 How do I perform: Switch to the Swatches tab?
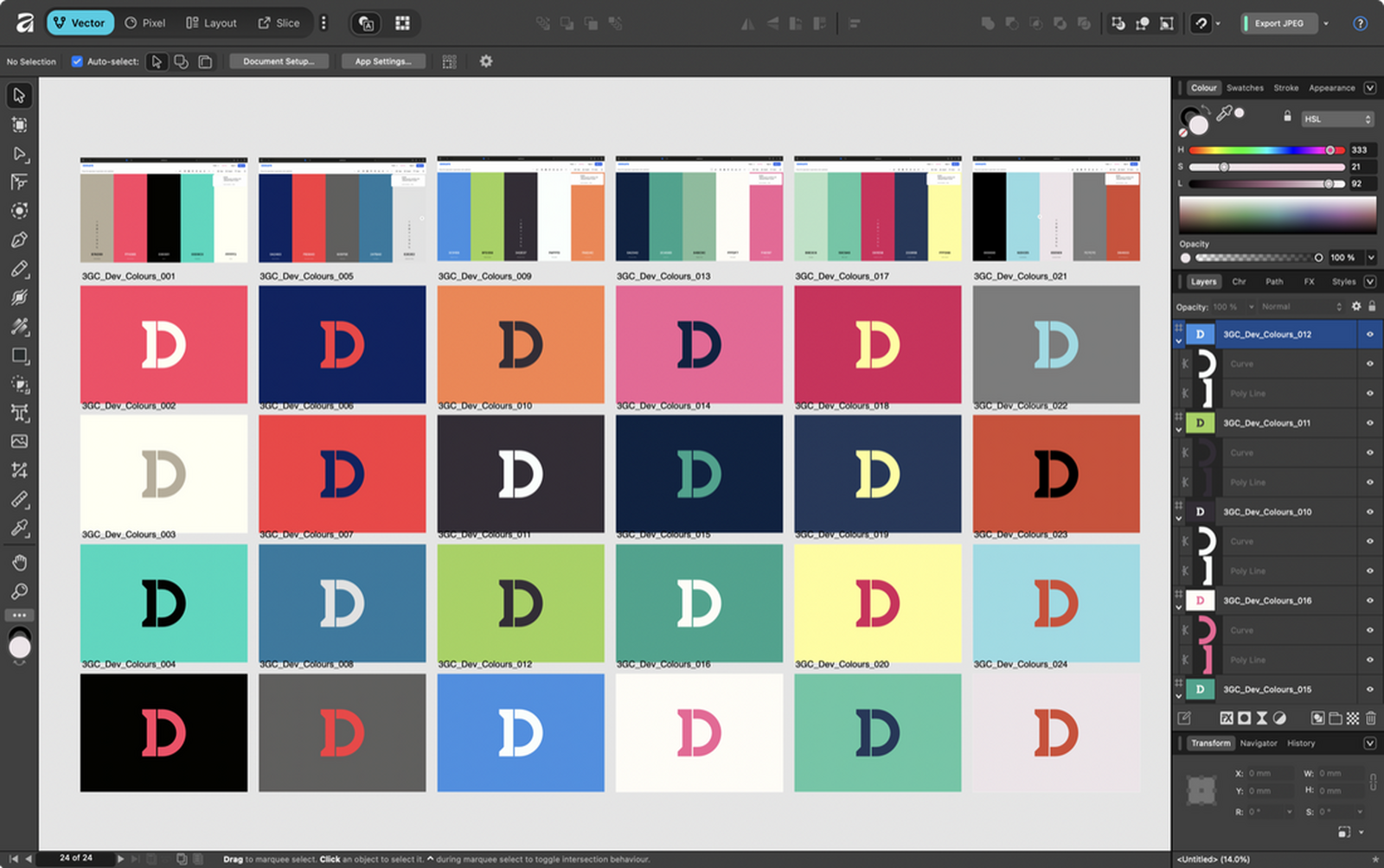click(x=1245, y=88)
